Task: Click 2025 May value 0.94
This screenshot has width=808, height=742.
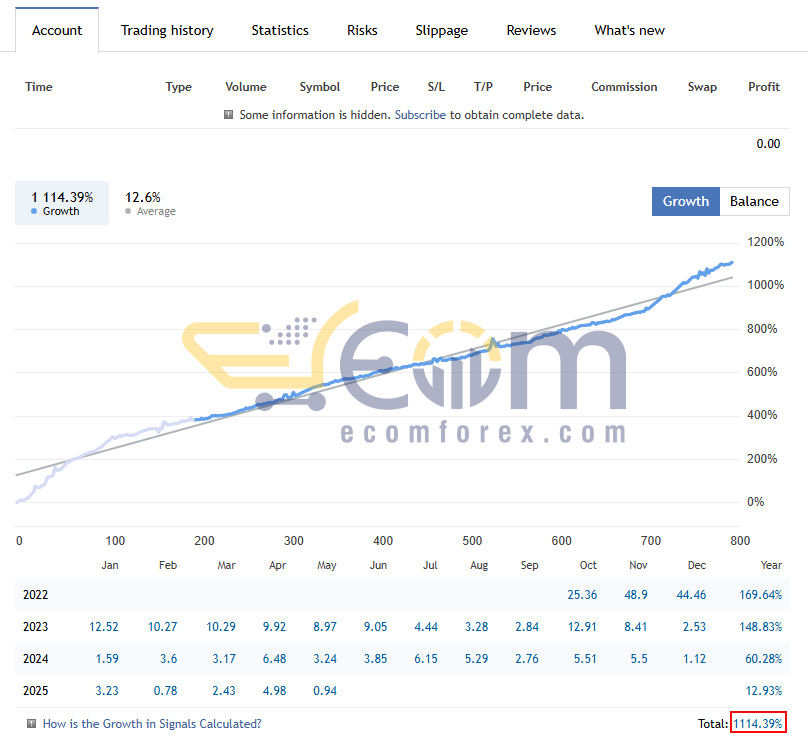Action: click(325, 690)
